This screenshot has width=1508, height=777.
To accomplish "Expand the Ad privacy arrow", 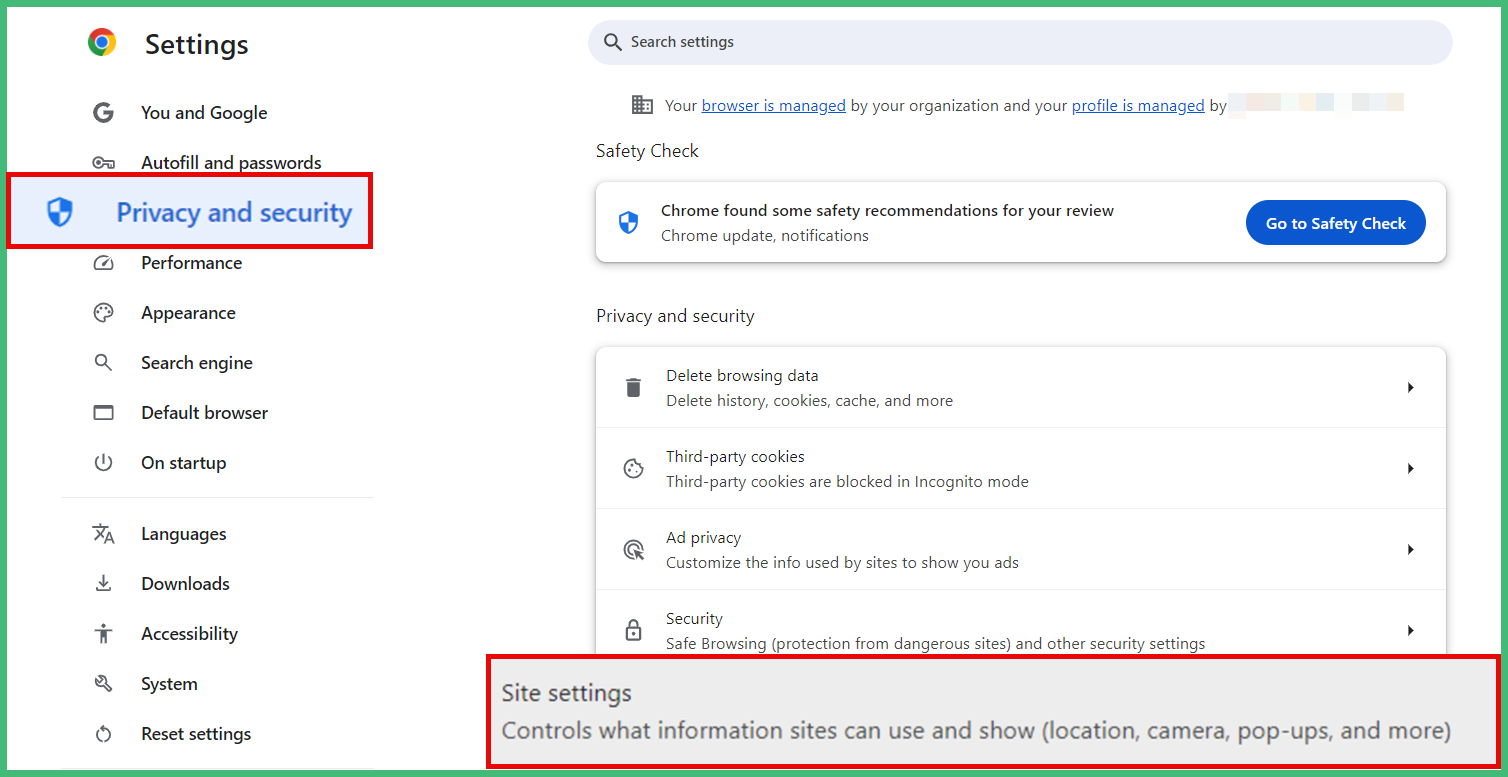I will (1410, 549).
